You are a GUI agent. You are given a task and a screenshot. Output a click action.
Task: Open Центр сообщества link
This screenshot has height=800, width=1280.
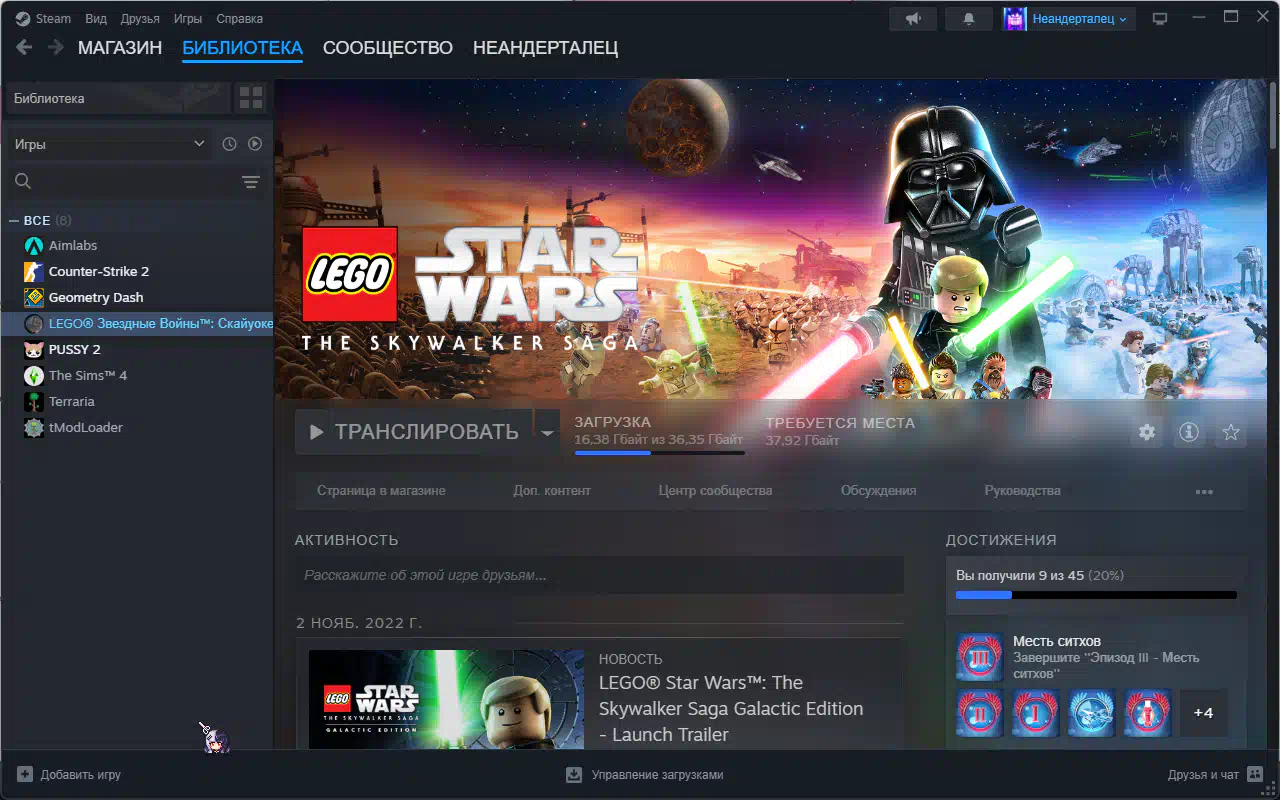[x=715, y=491]
